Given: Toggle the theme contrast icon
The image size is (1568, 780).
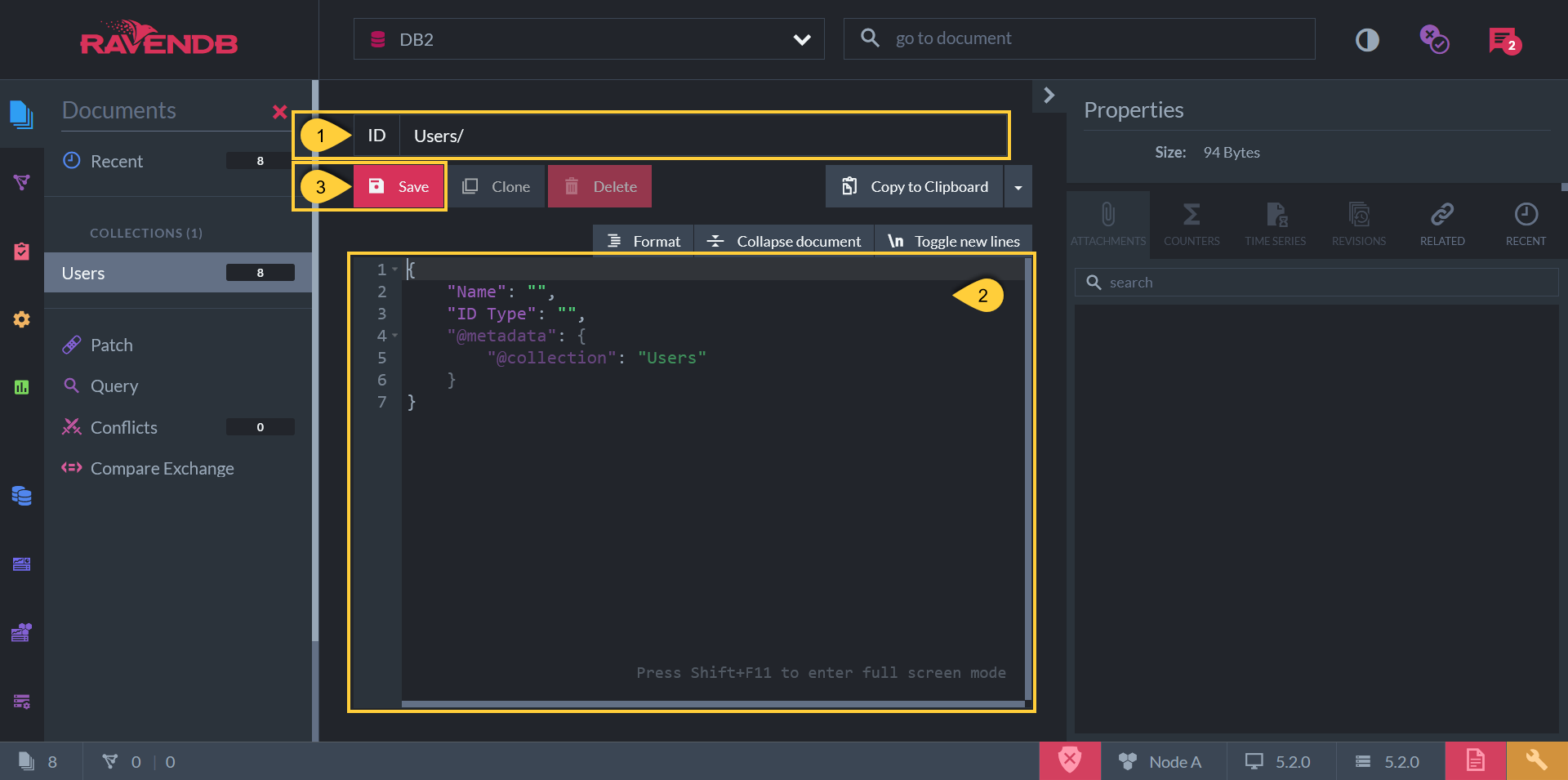Looking at the screenshot, I should 1367,39.
